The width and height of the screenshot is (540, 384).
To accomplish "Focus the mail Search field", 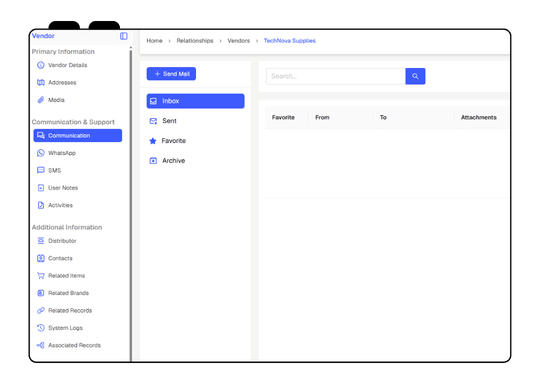I will point(336,76).
